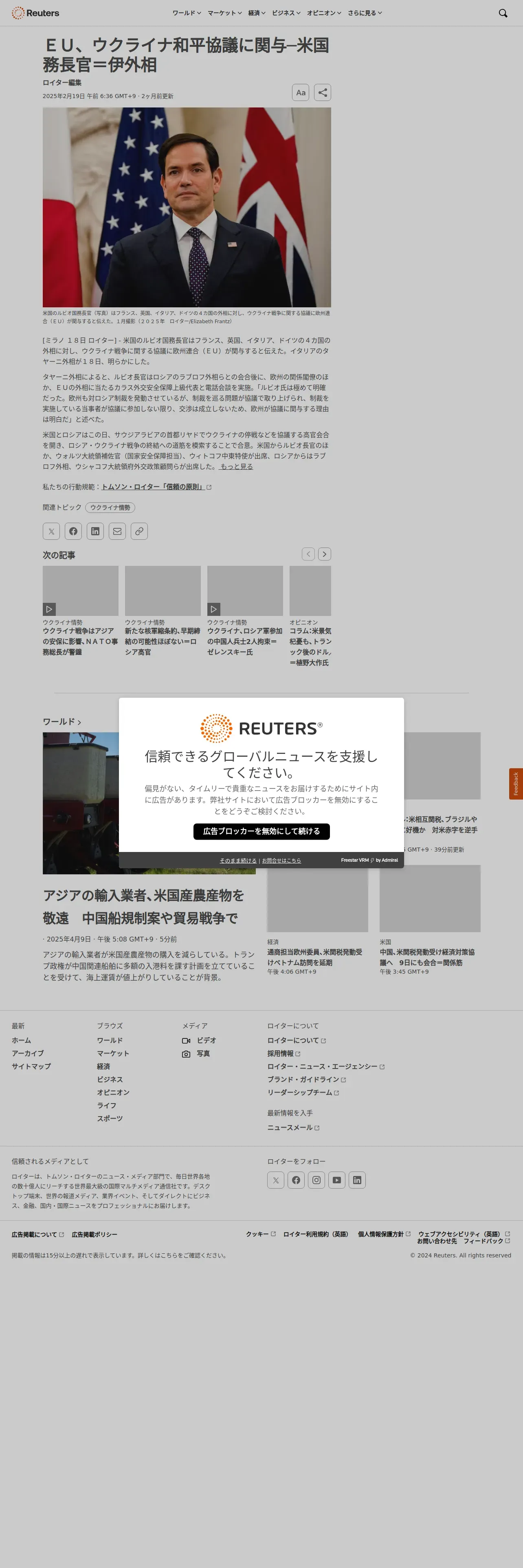Open アジアの輸入業者 headline article

pos(144,907)
